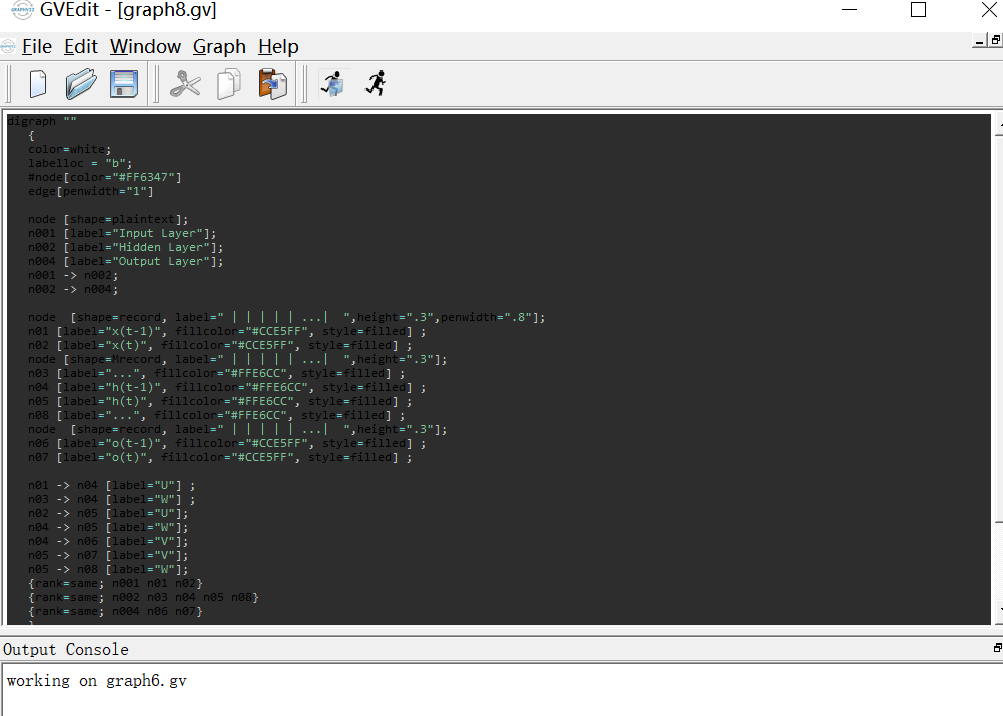Viewport: 1003px width, 716px height.
Task: Click the 'Output Console' panel title
Action: click(x=66, y=649)
